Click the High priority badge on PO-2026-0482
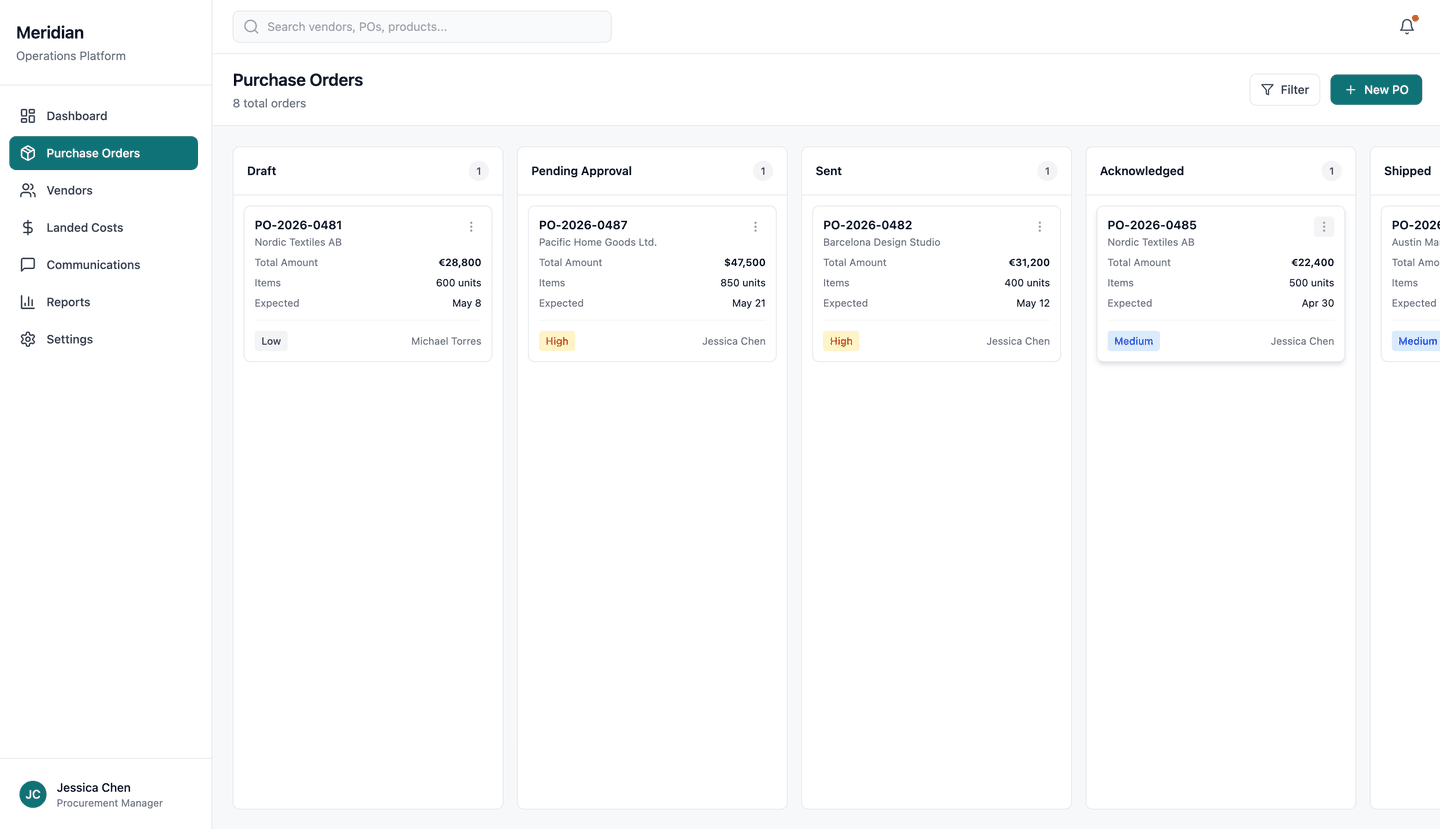Viewport: 1440px width, 829px height. [840, 341]
